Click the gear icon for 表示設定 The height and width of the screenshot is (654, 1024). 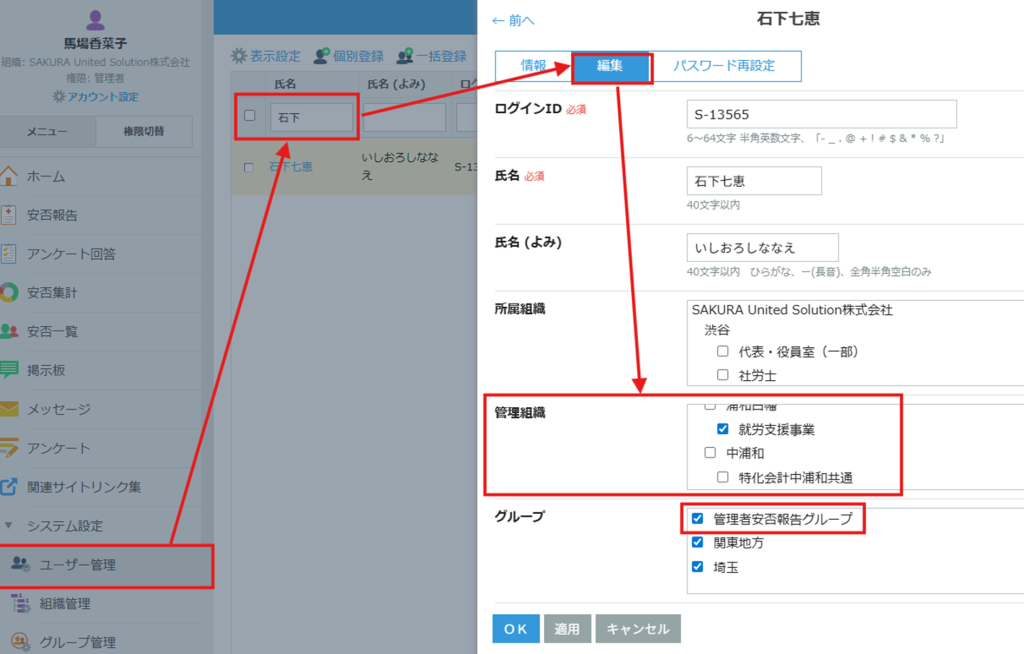(239, 56)
